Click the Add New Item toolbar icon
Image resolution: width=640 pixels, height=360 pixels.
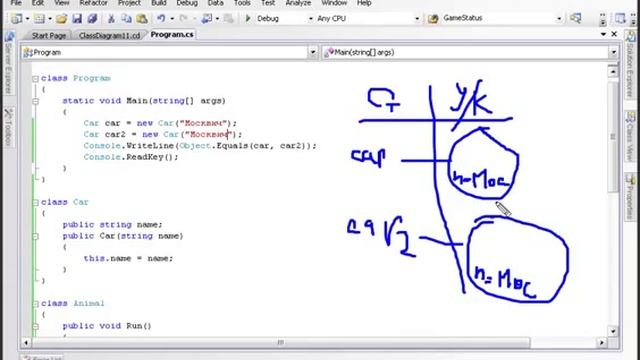tap(39, 18)
